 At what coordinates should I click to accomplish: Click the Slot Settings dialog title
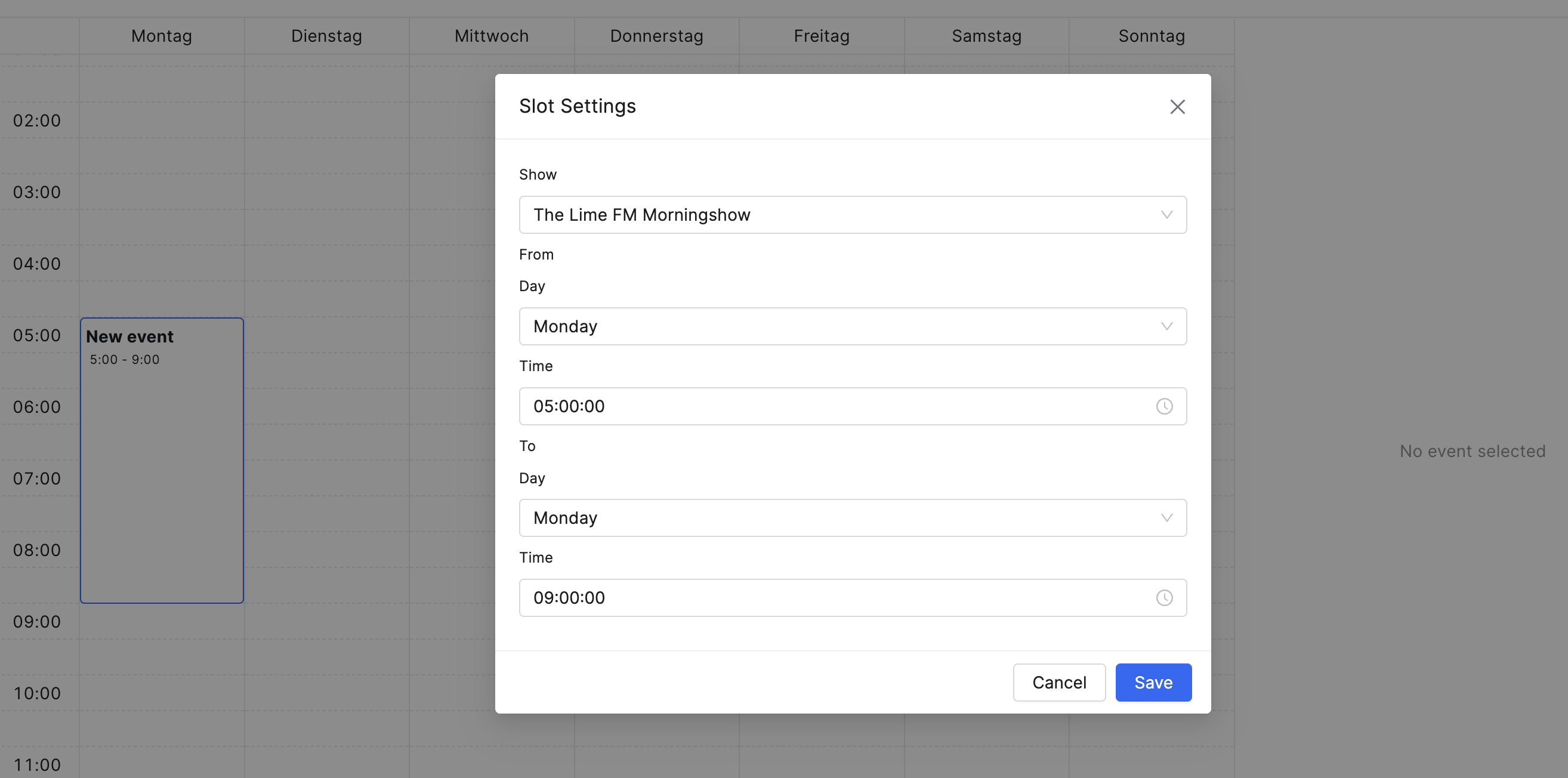(x=577, y=106)
